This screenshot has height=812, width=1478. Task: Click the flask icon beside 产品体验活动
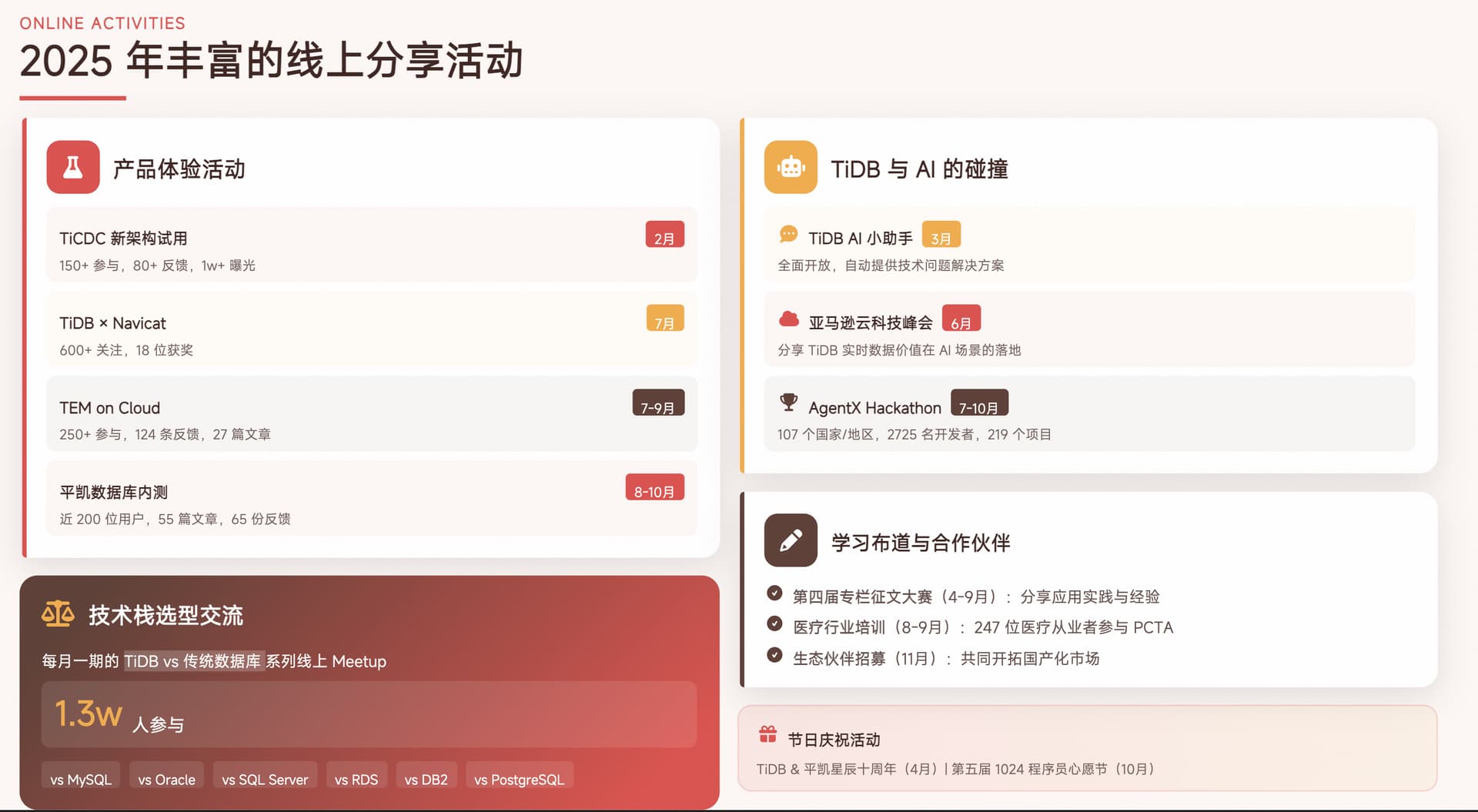click(73, 167)
